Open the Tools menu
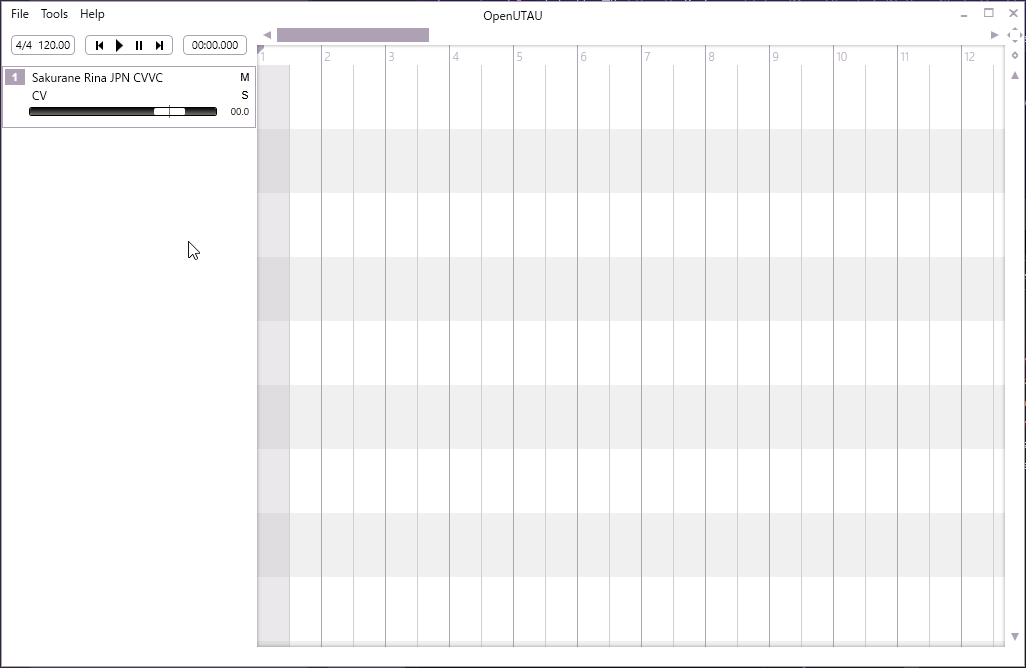This screenshot has height=668, width=1026. 54,14
